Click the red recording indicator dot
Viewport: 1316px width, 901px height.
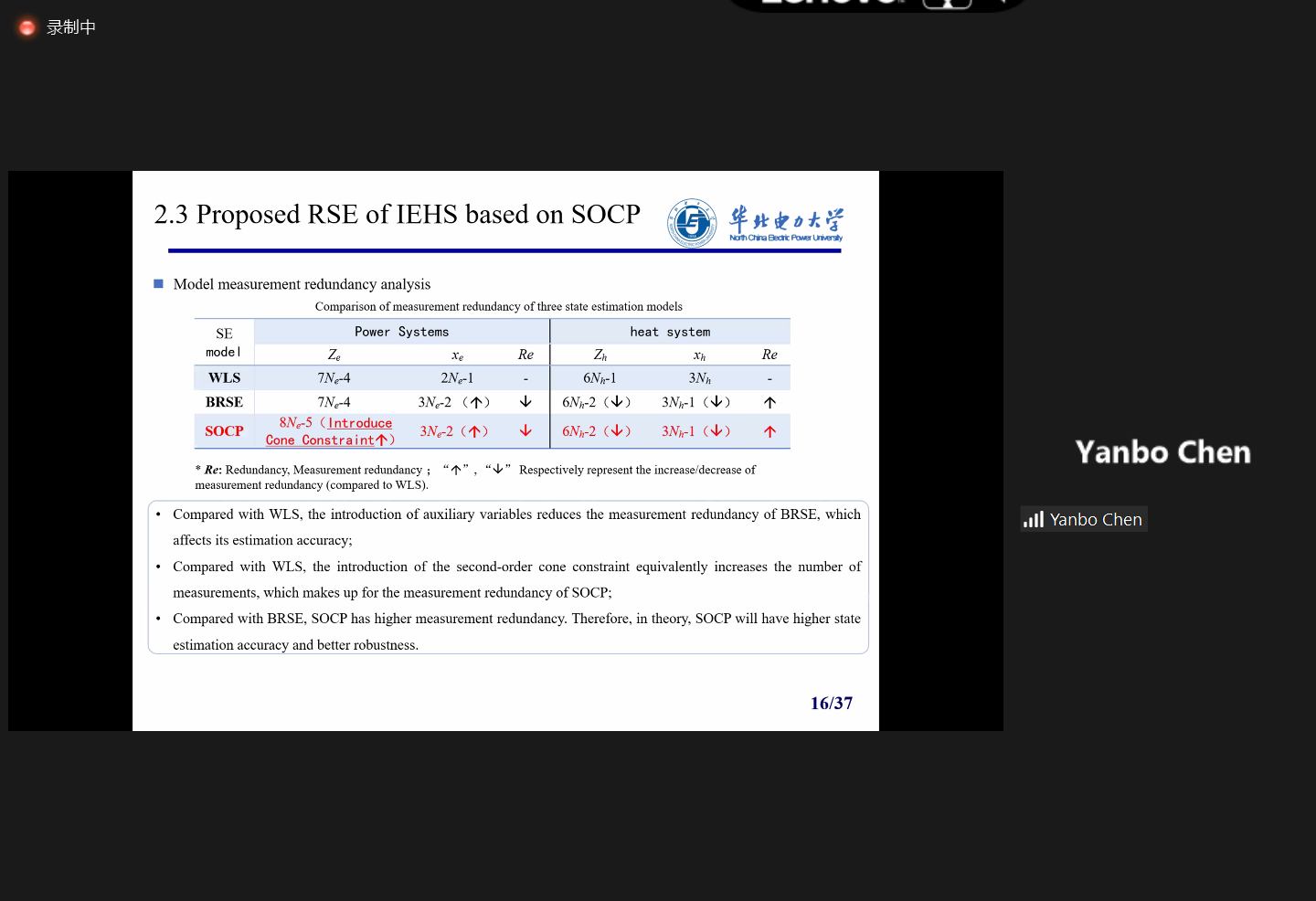tap(27, 27)
